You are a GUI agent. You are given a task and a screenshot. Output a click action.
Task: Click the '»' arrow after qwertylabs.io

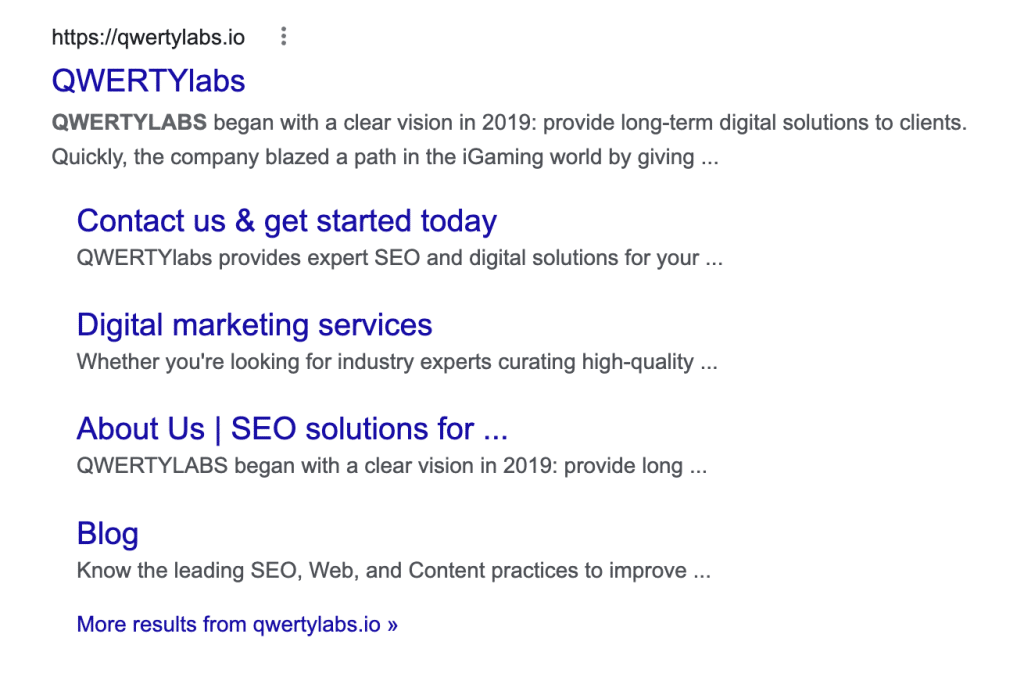click(392, 624)
